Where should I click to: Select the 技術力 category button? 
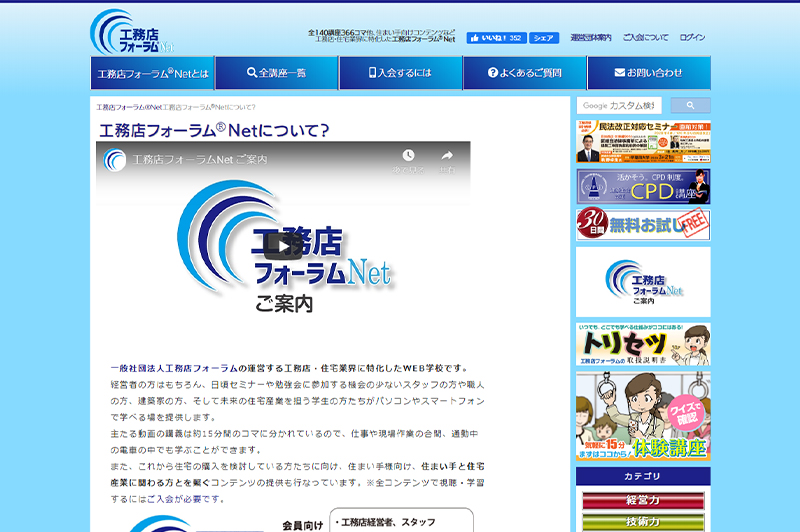pos(643,522)
